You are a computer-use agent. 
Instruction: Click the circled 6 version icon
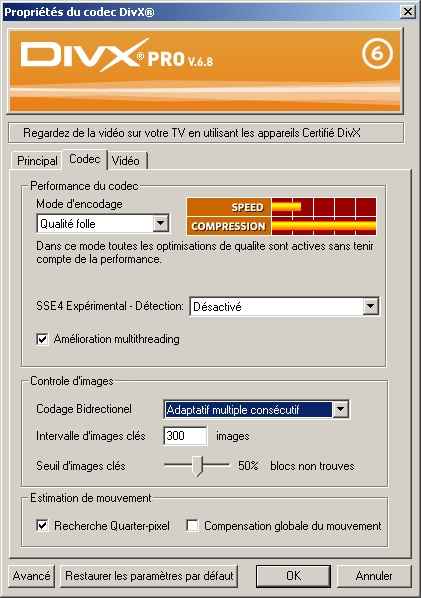pos(377,53)
